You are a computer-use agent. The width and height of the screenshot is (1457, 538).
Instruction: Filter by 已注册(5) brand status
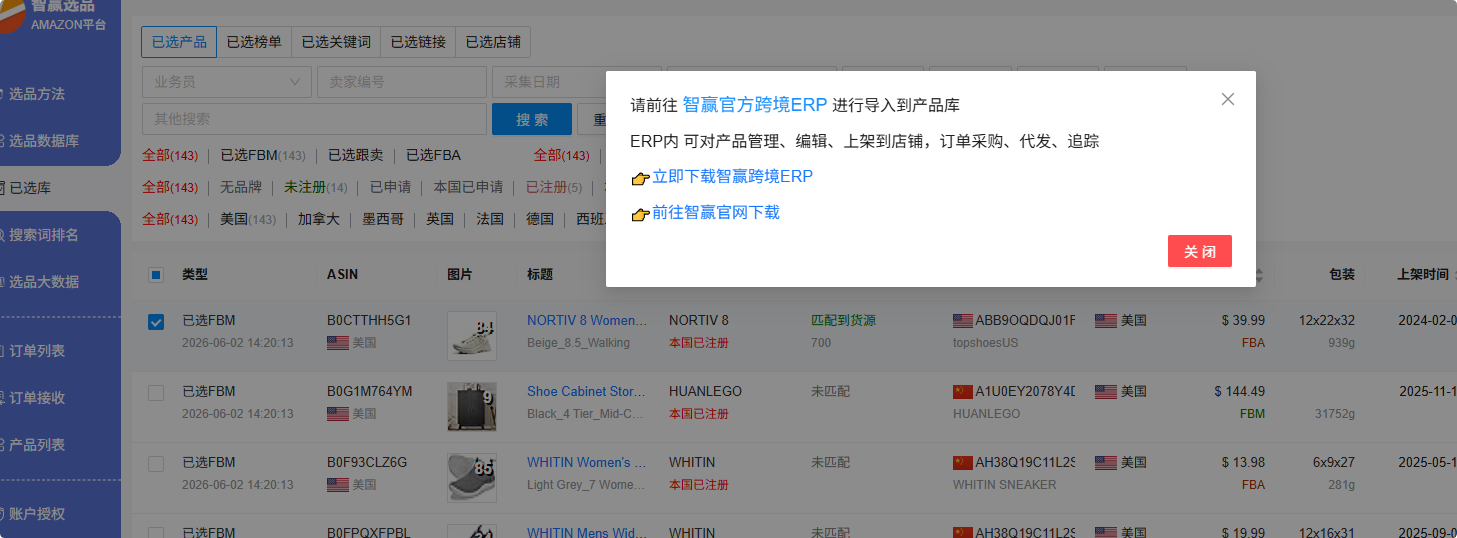pos(553,187)
